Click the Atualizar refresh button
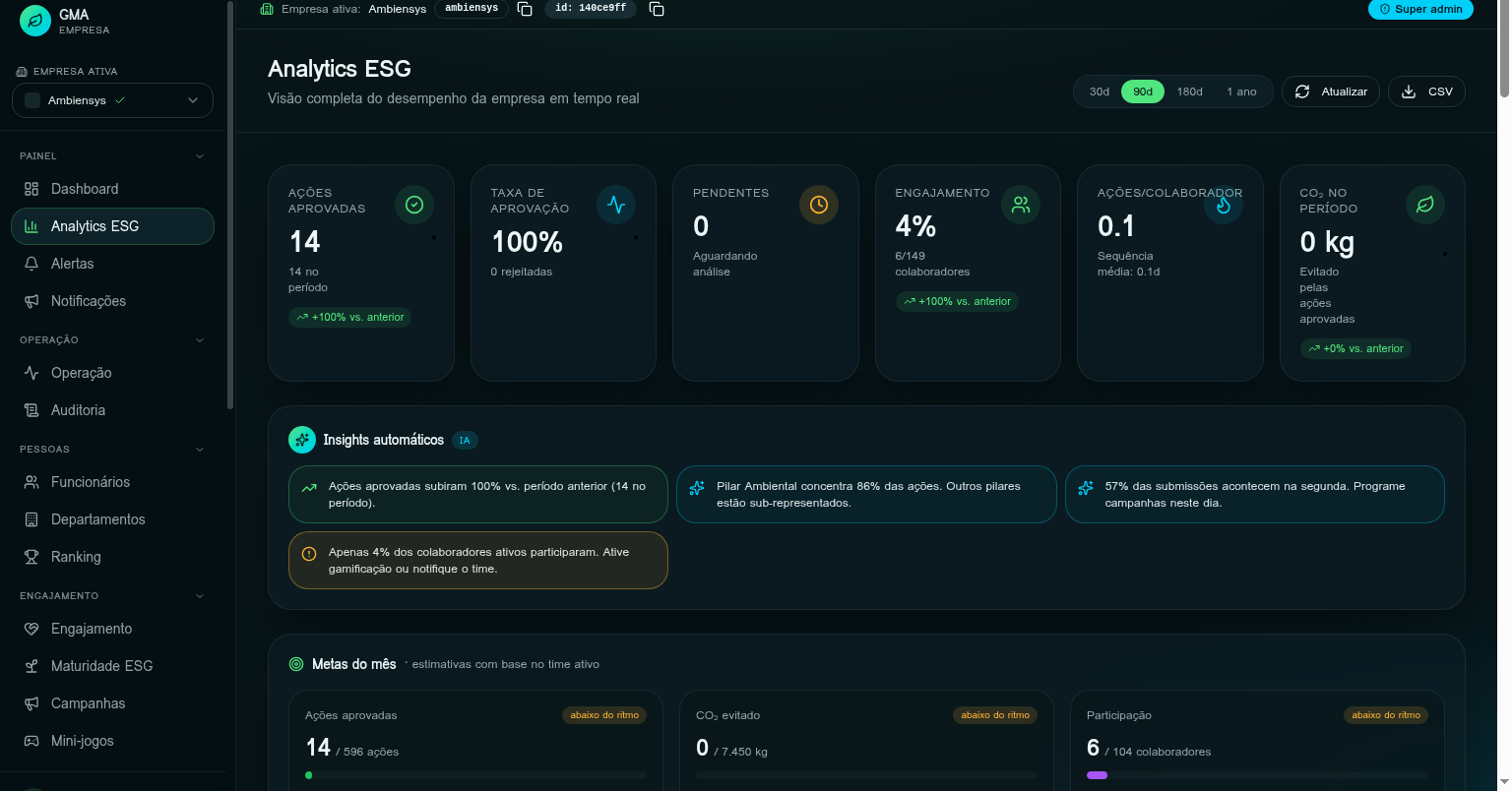The image size is (1512, 791). point(1331,91)
